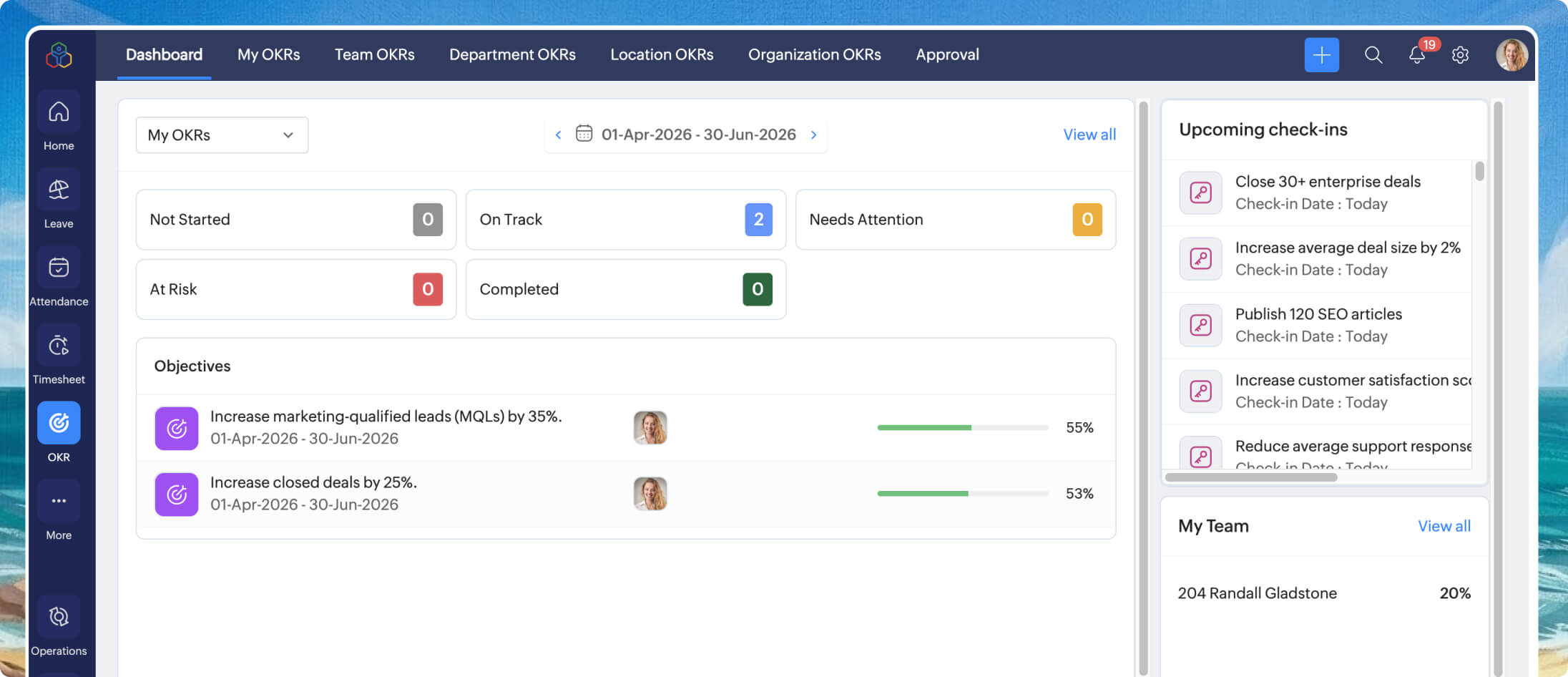The width and height of the screenshot is (1568, 677).
Task: Open the At Risk status card
Action: tap(296, 289)
